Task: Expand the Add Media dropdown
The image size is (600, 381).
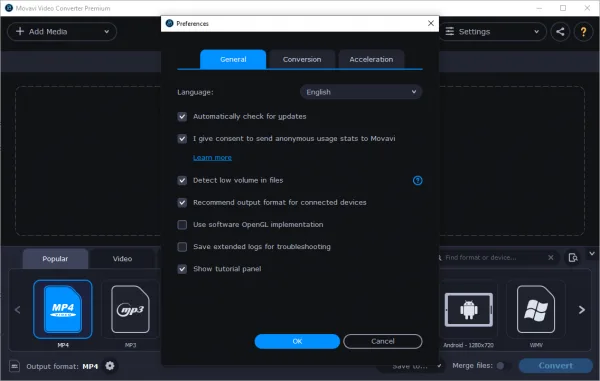Action: (x=106, y=32)
